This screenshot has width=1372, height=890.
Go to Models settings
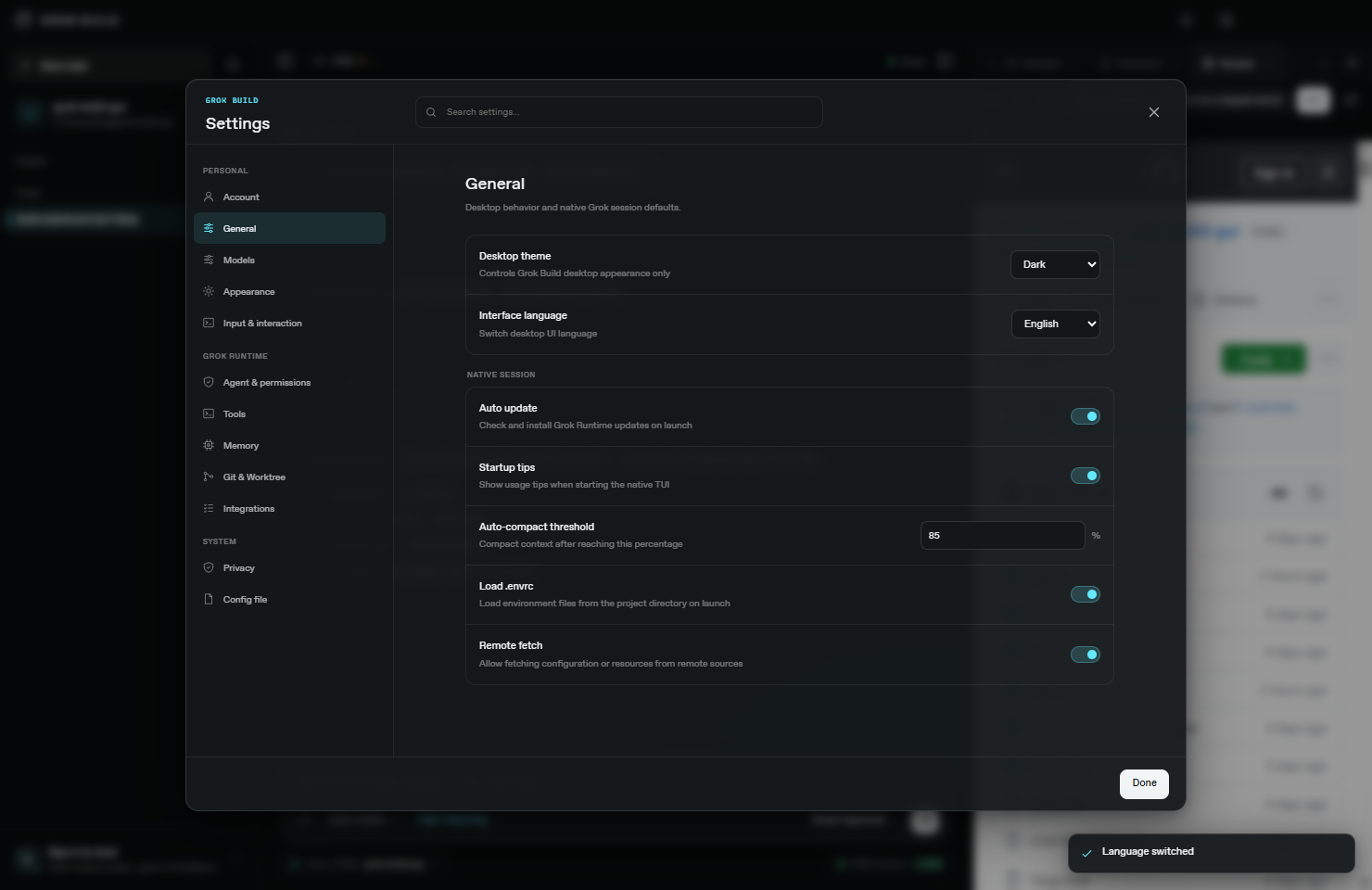click(289, 260)
